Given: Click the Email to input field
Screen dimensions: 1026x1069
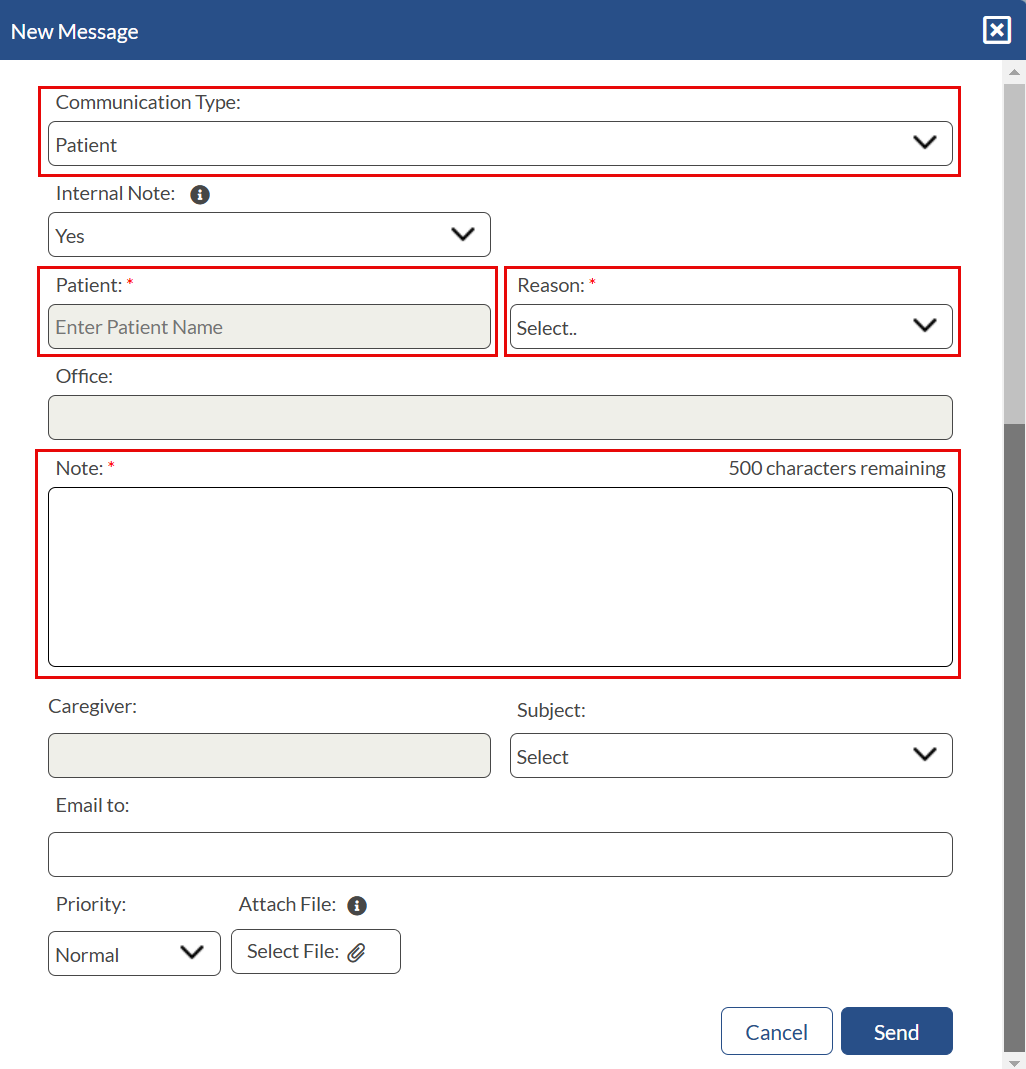Looking at the screenshot, I should pos(500,854).
